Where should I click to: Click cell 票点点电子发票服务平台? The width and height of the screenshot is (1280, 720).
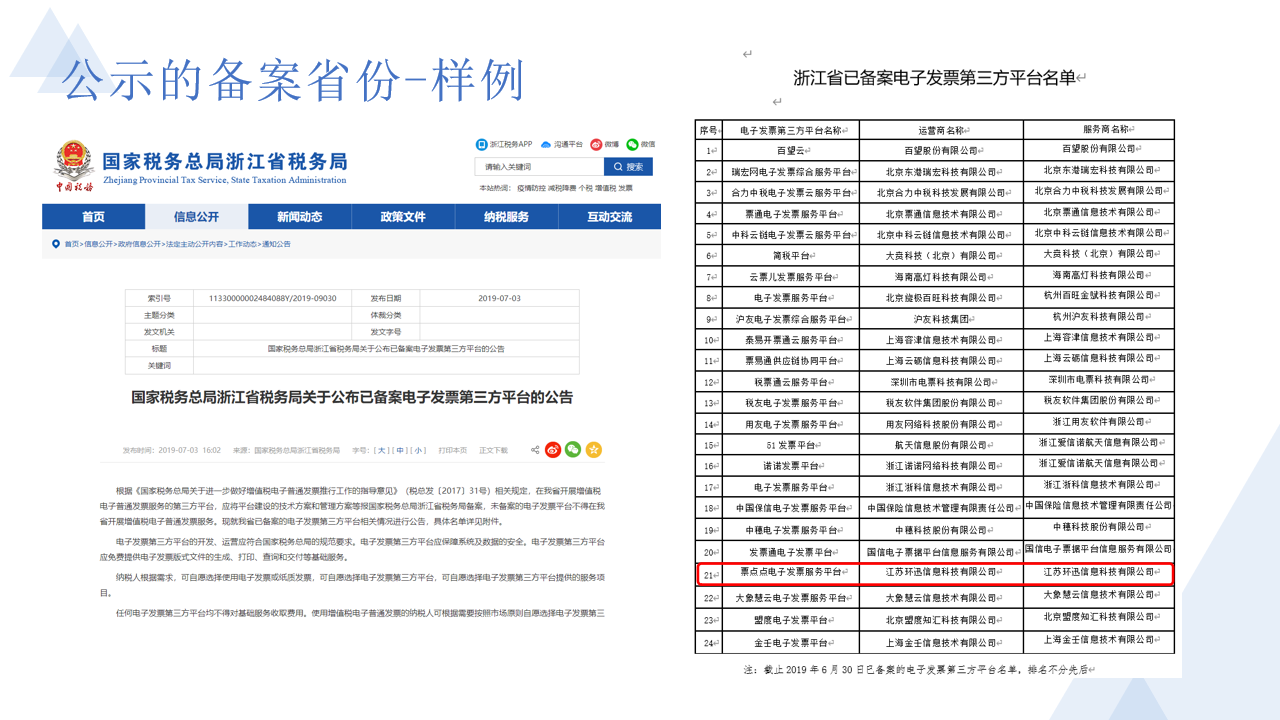790,572
